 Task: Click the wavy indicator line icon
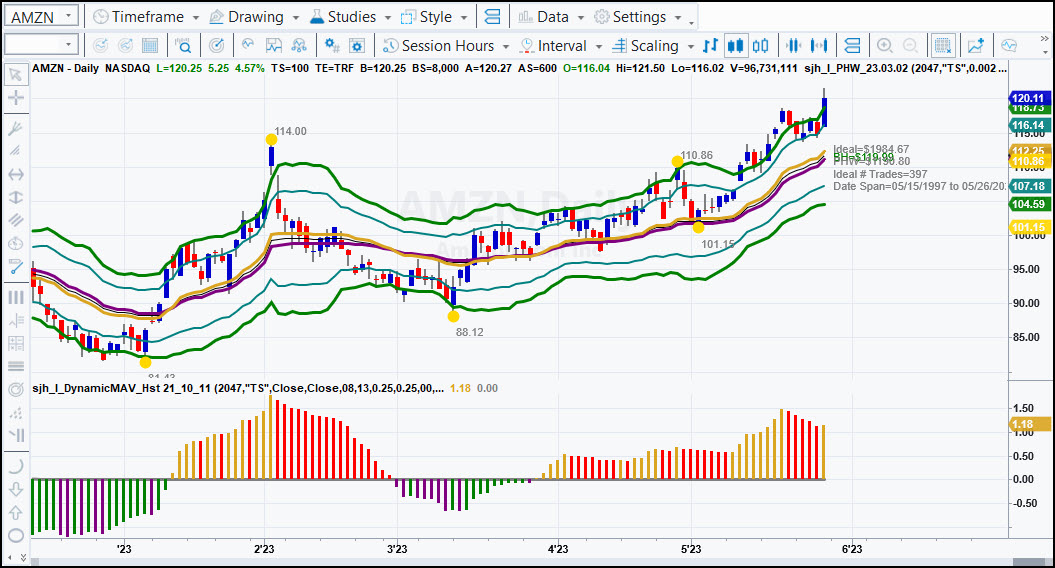tap(248, 45)
